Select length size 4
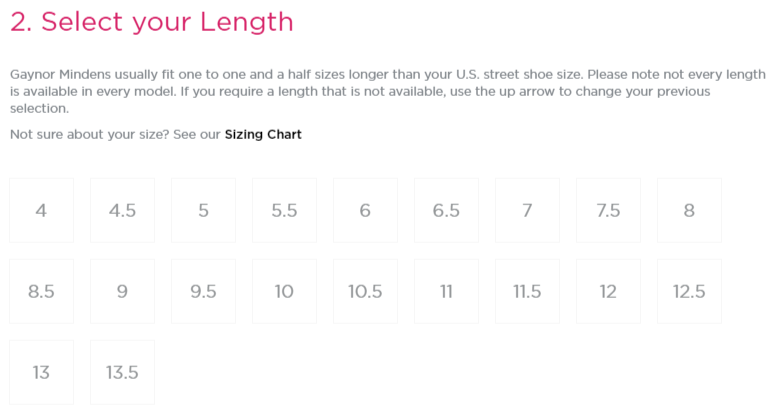781x417 pixels. coord(41,210)
